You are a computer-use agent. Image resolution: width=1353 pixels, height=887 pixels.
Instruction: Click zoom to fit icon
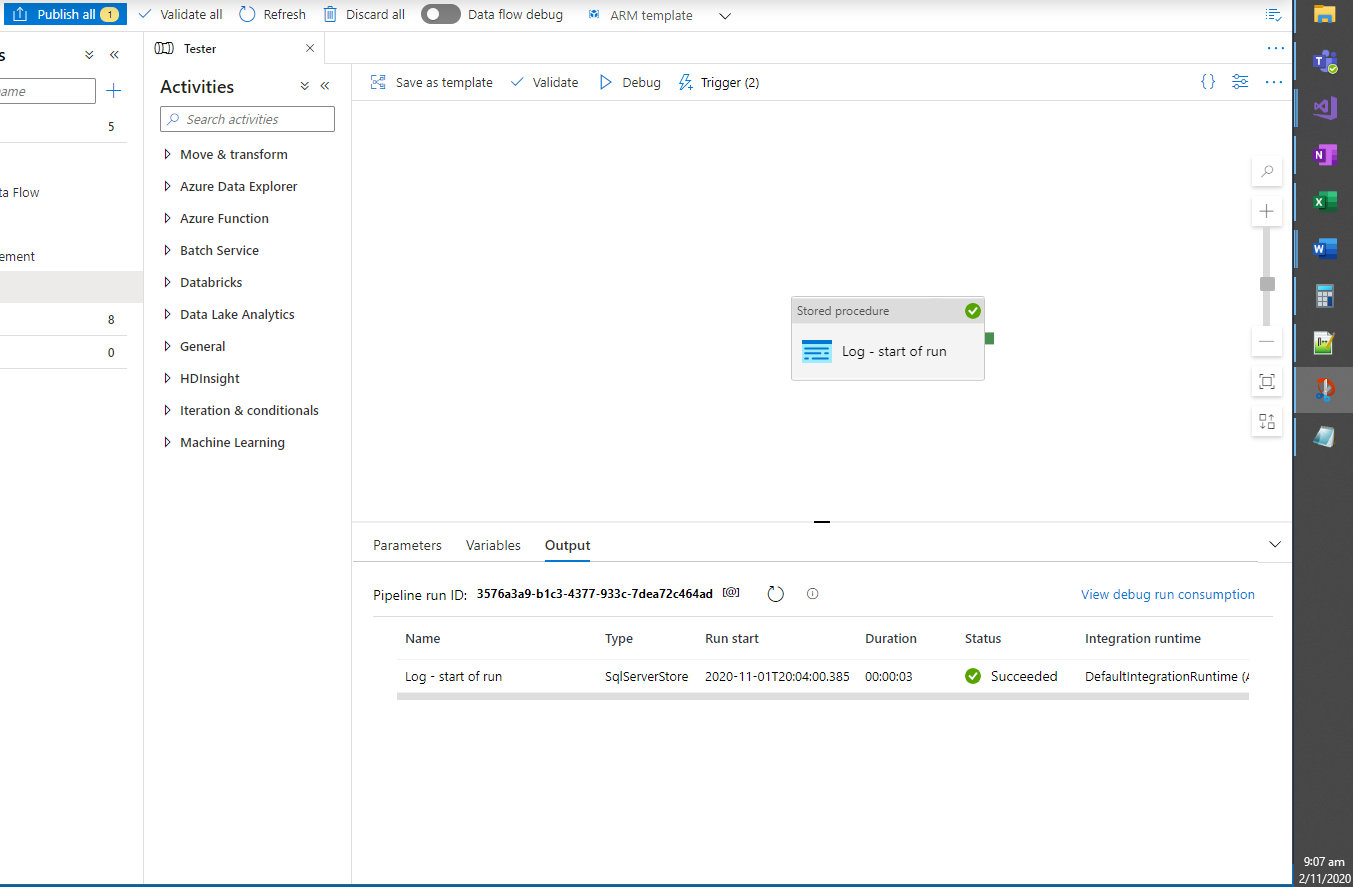point(1267,381)
